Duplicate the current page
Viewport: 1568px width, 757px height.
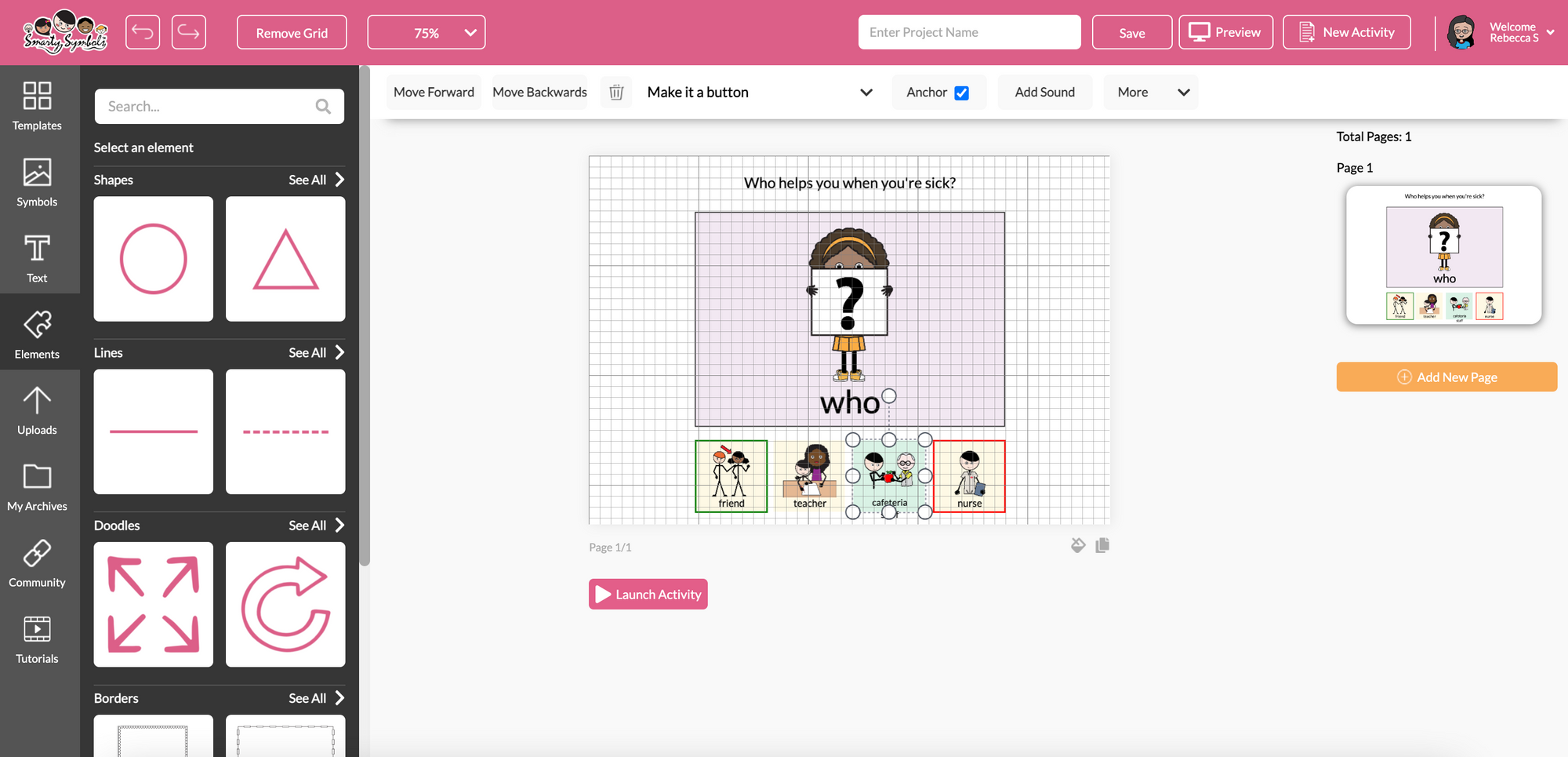[x=1102, y=544]
